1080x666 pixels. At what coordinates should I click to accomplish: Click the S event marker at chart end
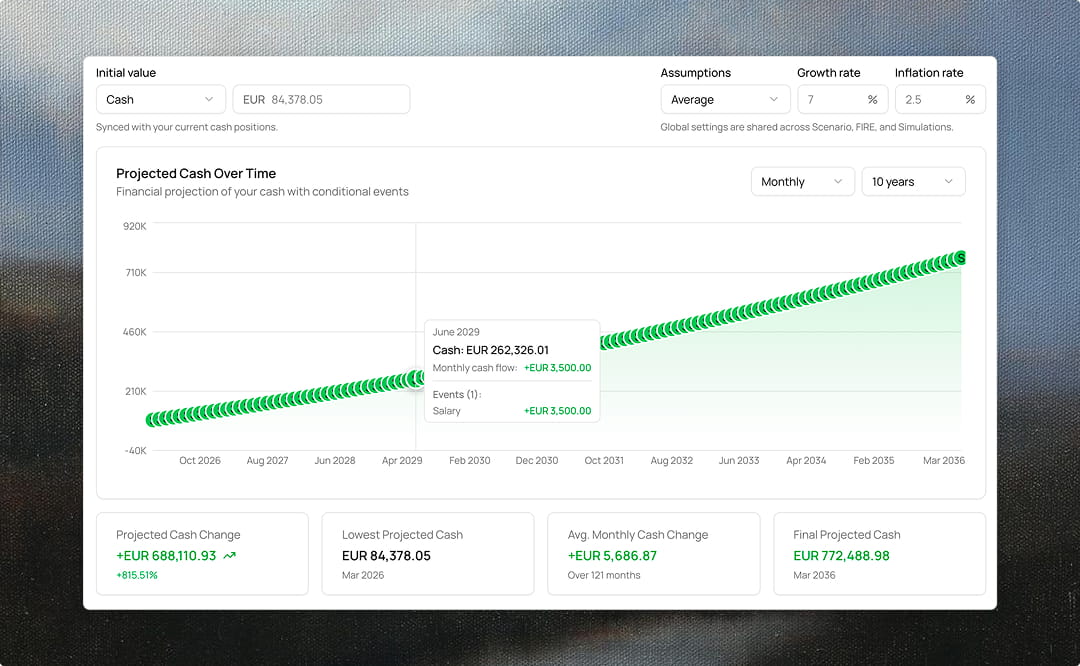[x=961, y=258]
